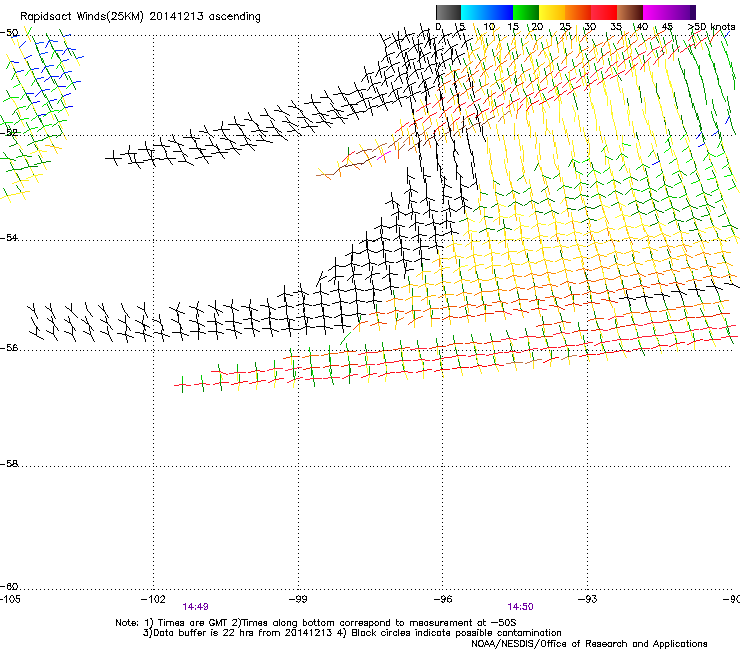Click the '-52' latitude axis label

tap(9, 133)
